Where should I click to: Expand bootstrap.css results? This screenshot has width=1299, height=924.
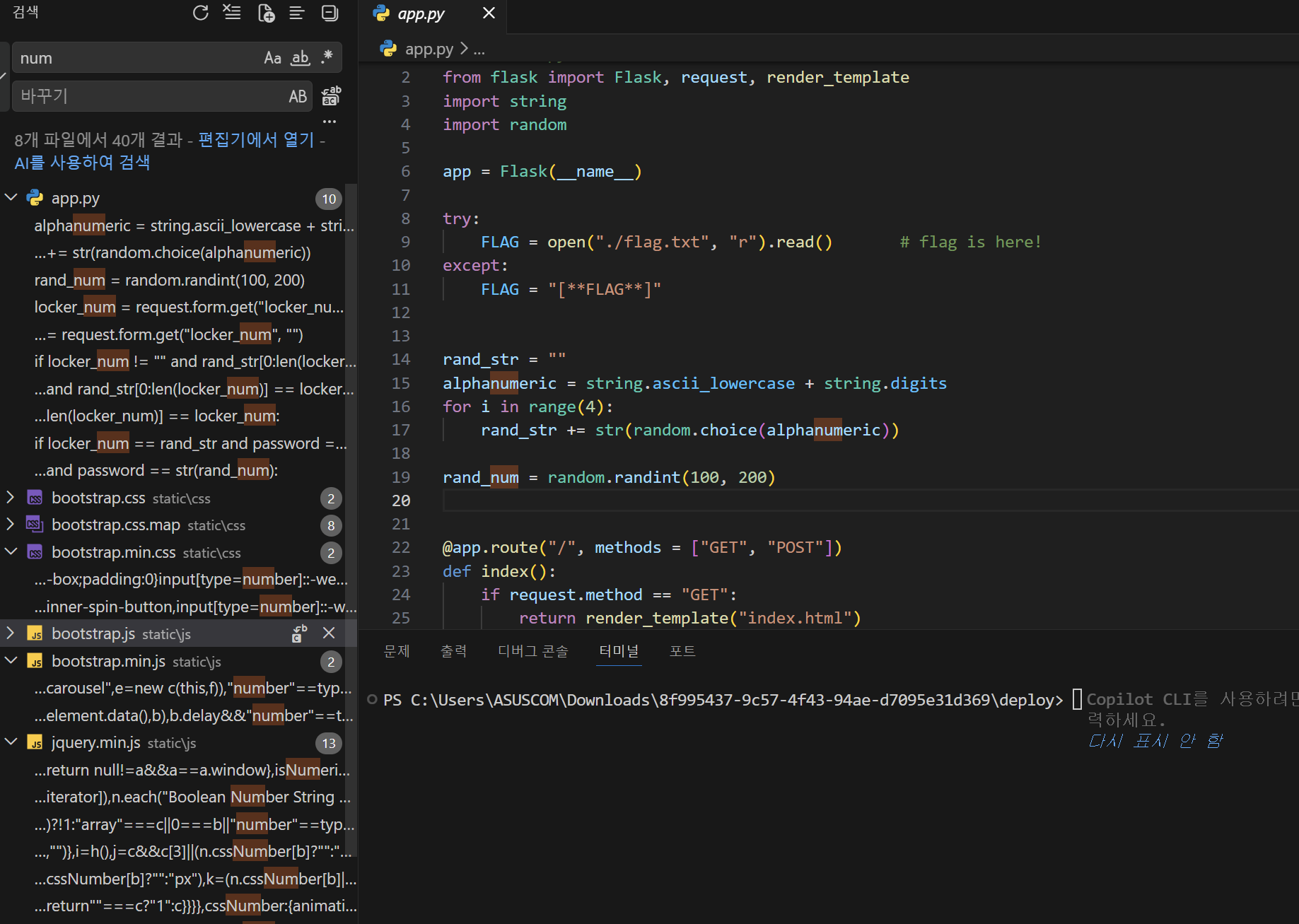pyautogui.click(x=11, y=498)
